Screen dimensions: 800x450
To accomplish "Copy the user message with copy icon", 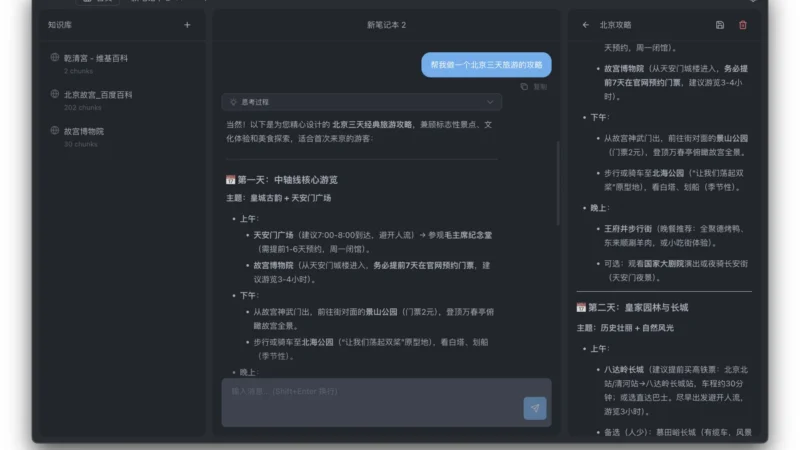I will [524, 87].
